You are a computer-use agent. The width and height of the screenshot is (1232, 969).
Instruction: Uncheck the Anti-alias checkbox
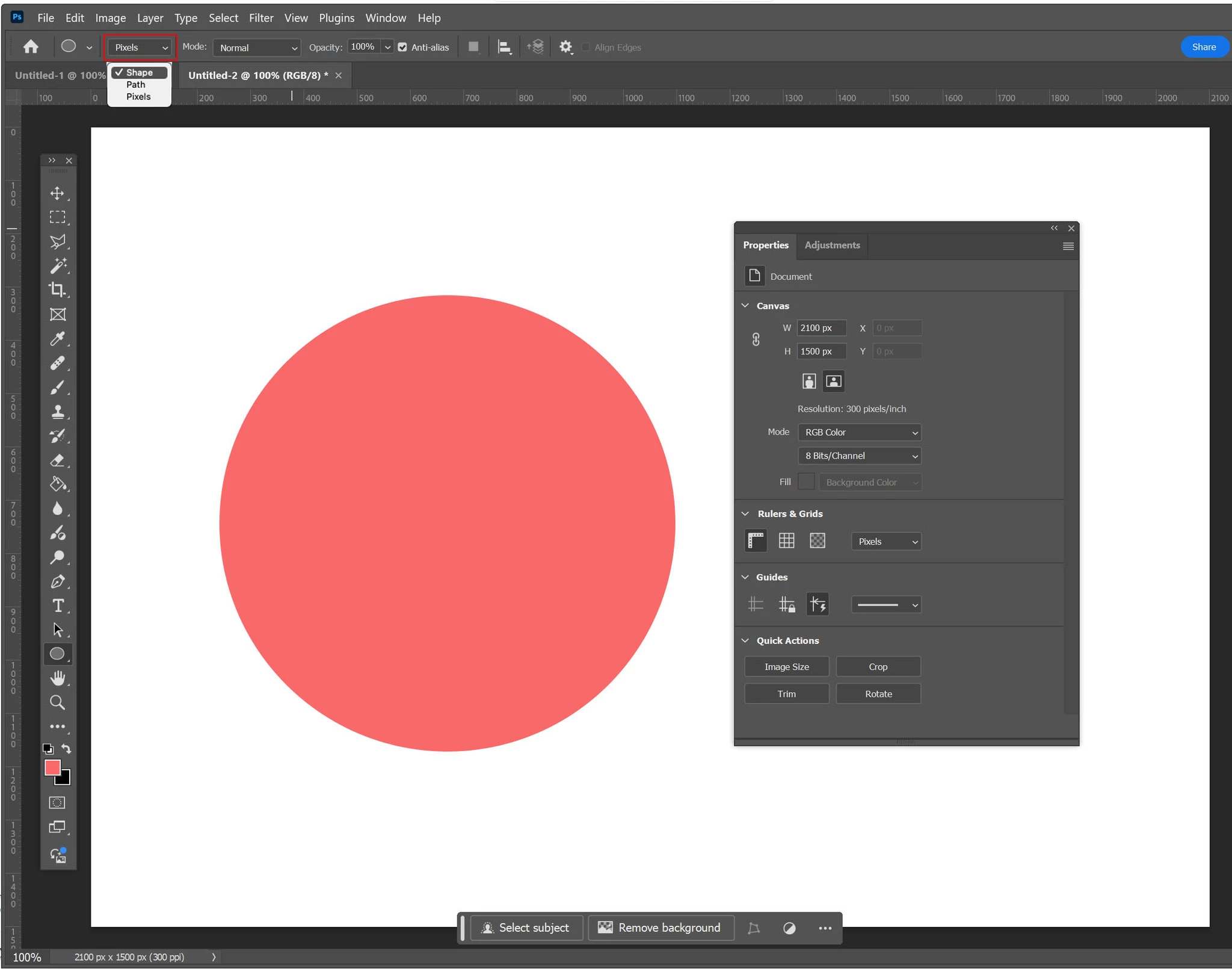pyautogui.click(x=402, y=48)
